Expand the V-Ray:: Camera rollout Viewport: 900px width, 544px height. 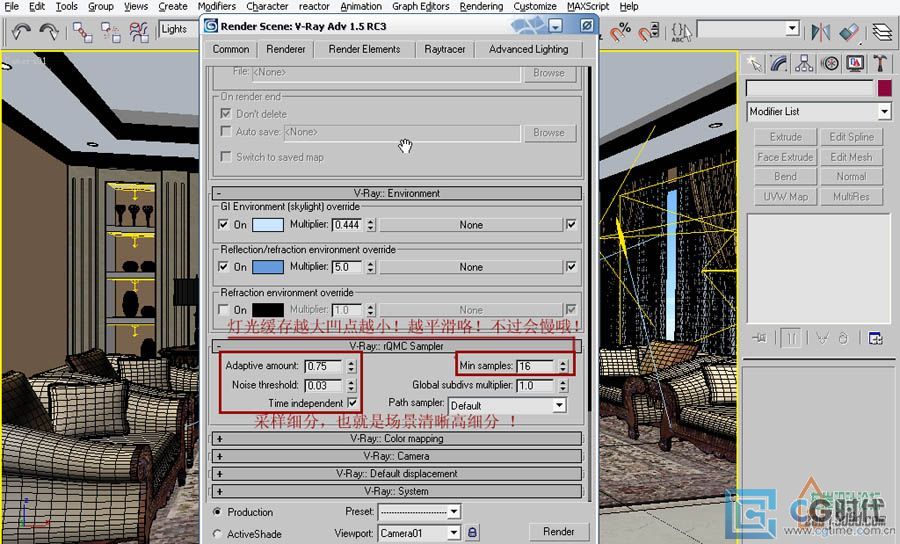point(397,456)
